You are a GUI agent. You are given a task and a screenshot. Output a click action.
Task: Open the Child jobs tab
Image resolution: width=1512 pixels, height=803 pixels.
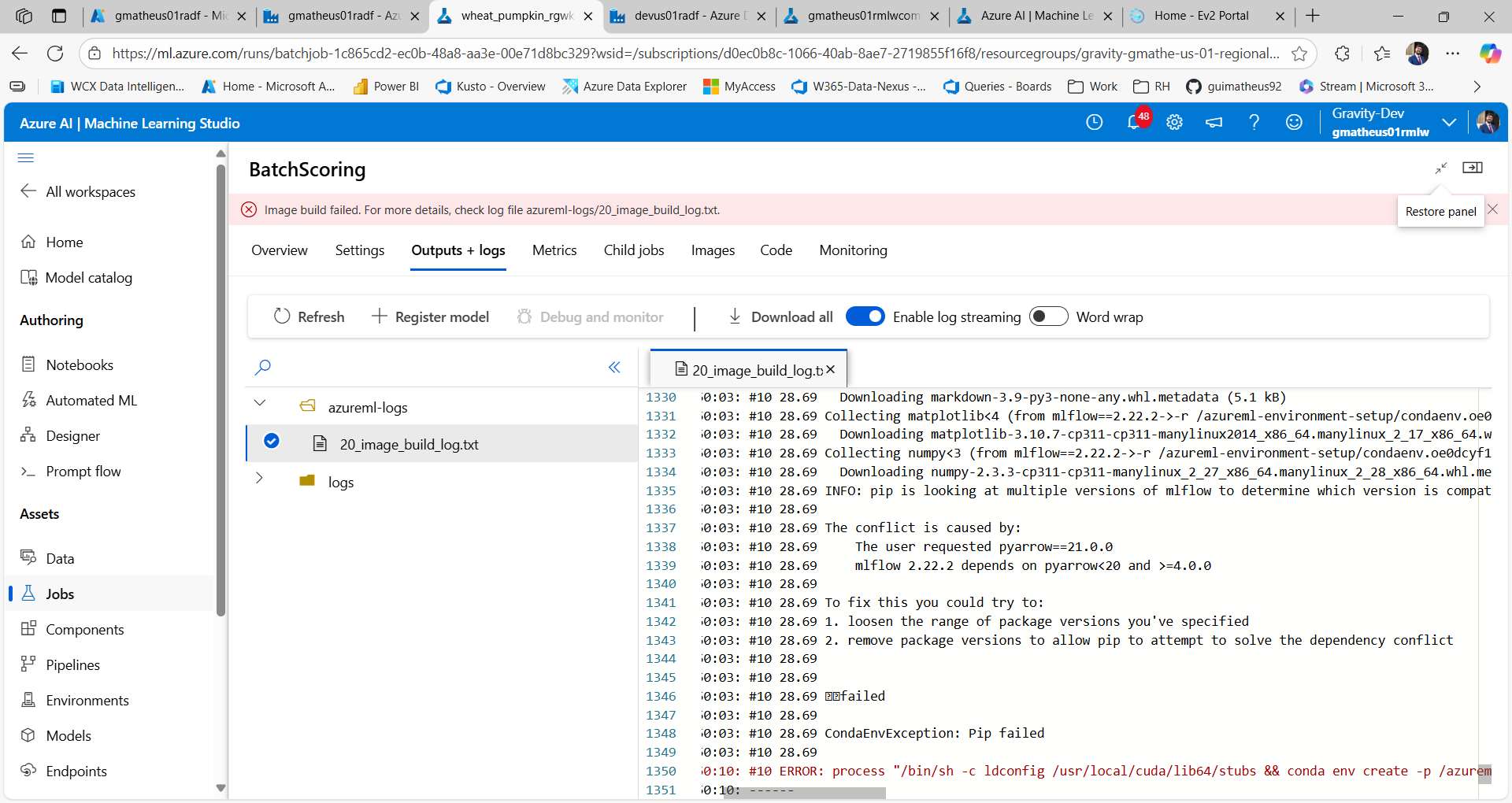(634, 250)
